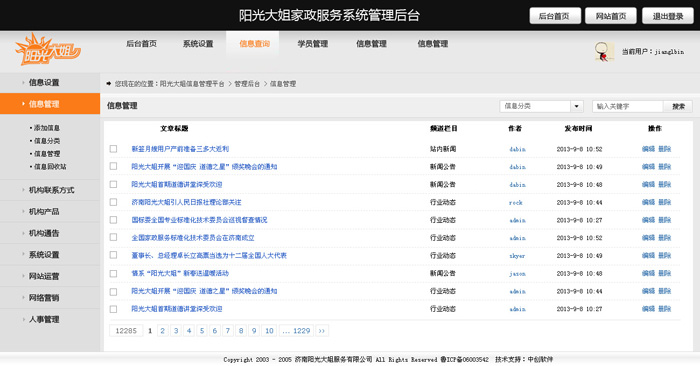Click the current user avatar image
Screen dimensions: 700x366
(x=604, y=52)
